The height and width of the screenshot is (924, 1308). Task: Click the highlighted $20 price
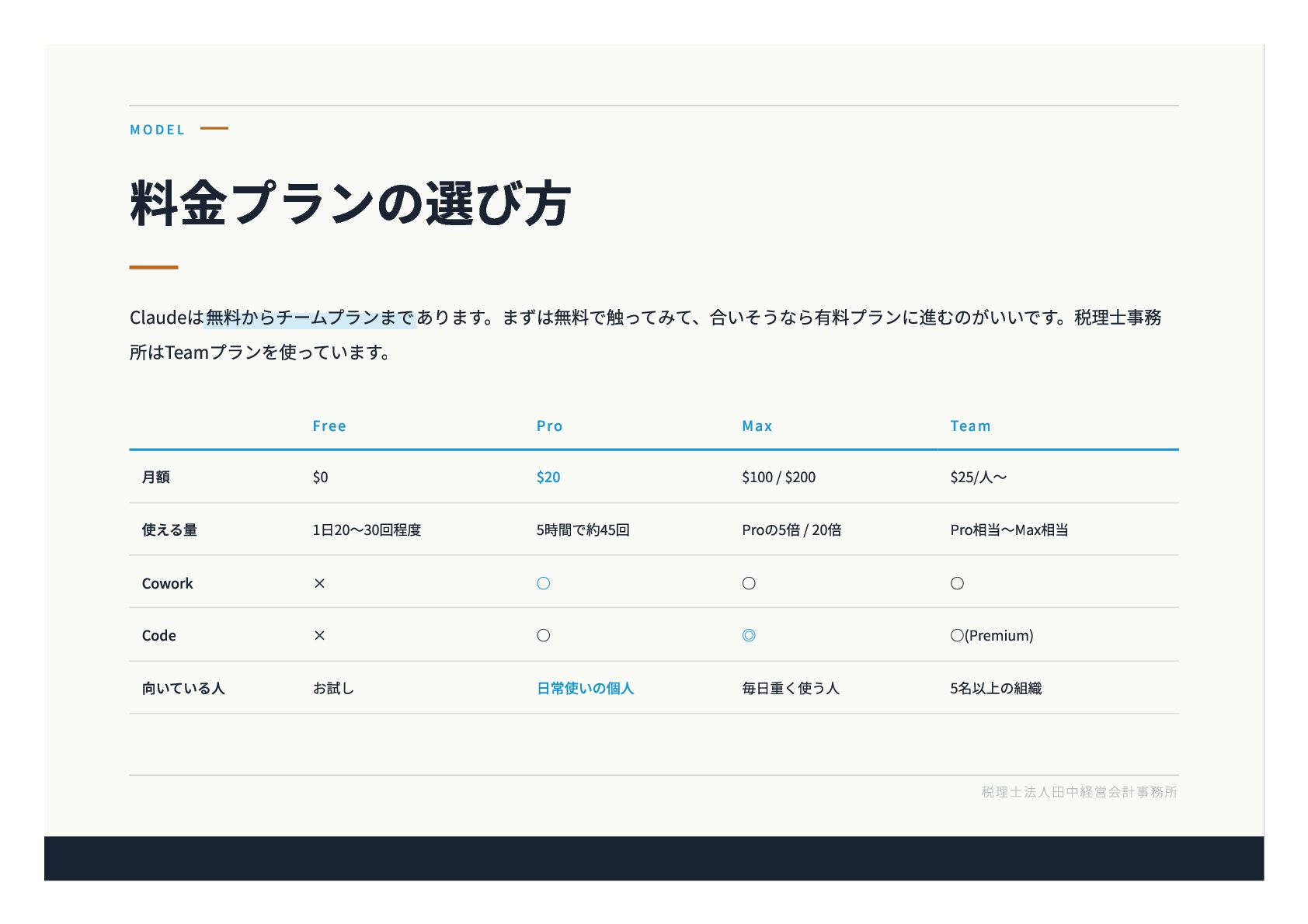(548, 477)
